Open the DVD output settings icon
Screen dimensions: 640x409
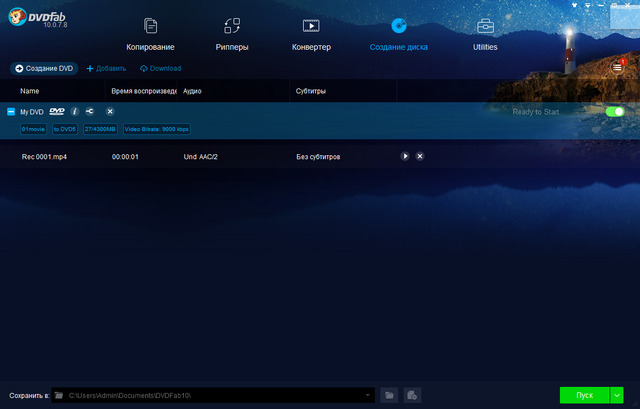click(57, 111)
